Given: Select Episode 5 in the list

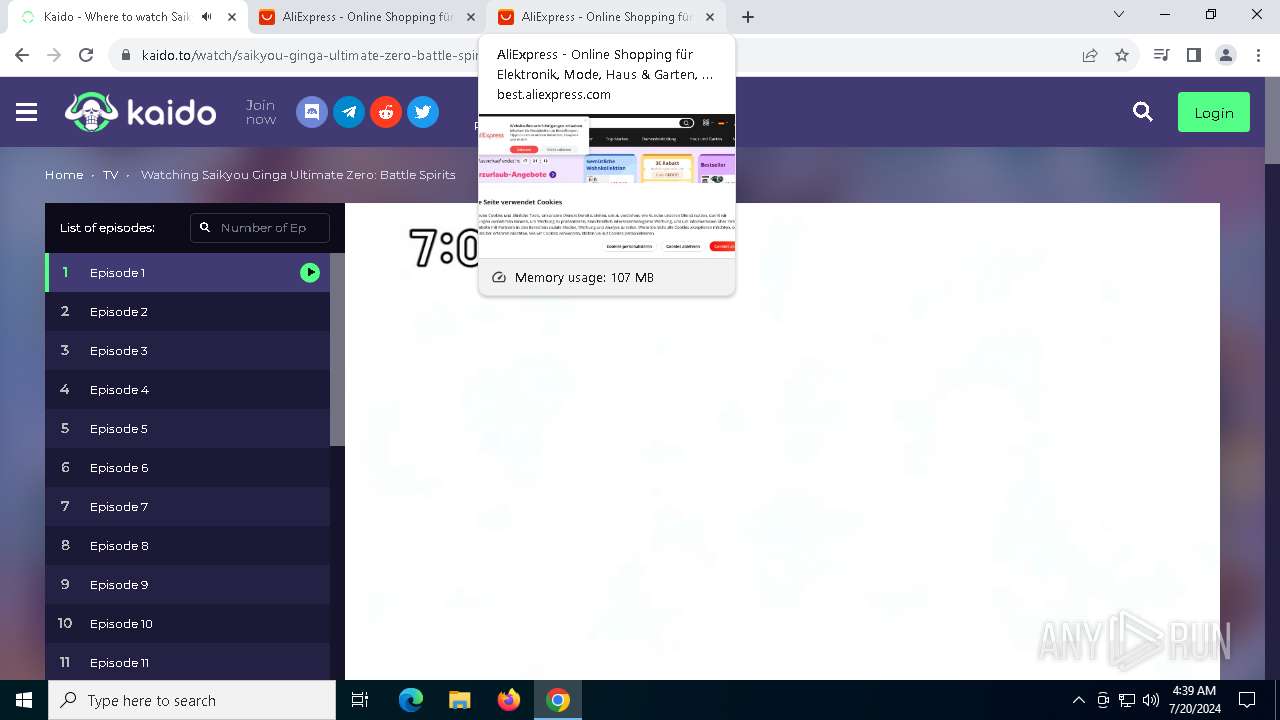Looking at the screenshot, I should point(187,428).
